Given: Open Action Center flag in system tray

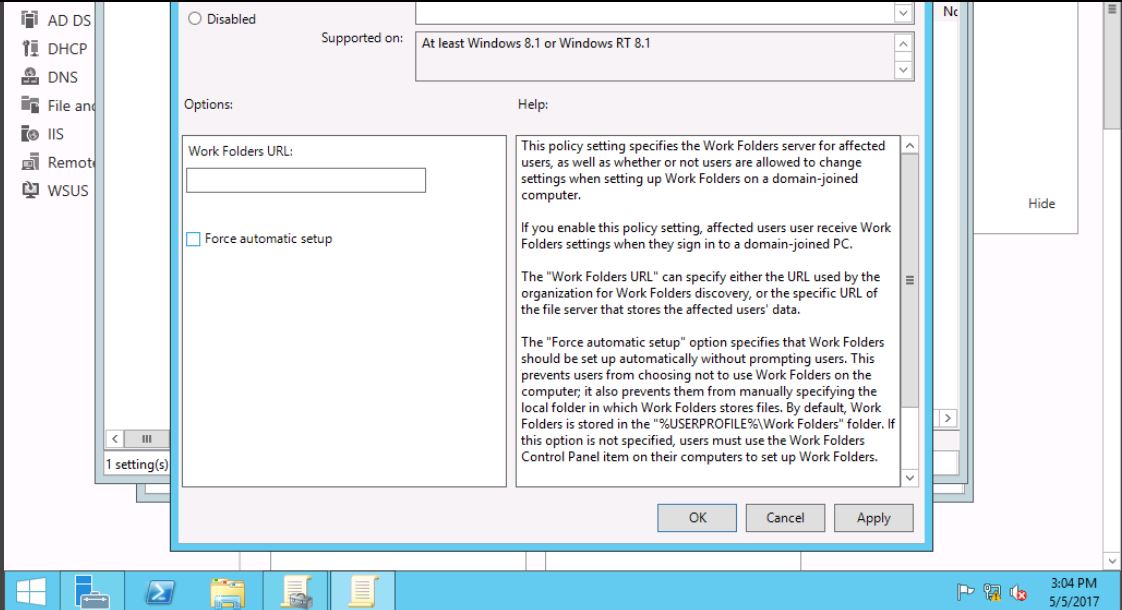Looking at the screenshot, I should (x=964, y=590).
